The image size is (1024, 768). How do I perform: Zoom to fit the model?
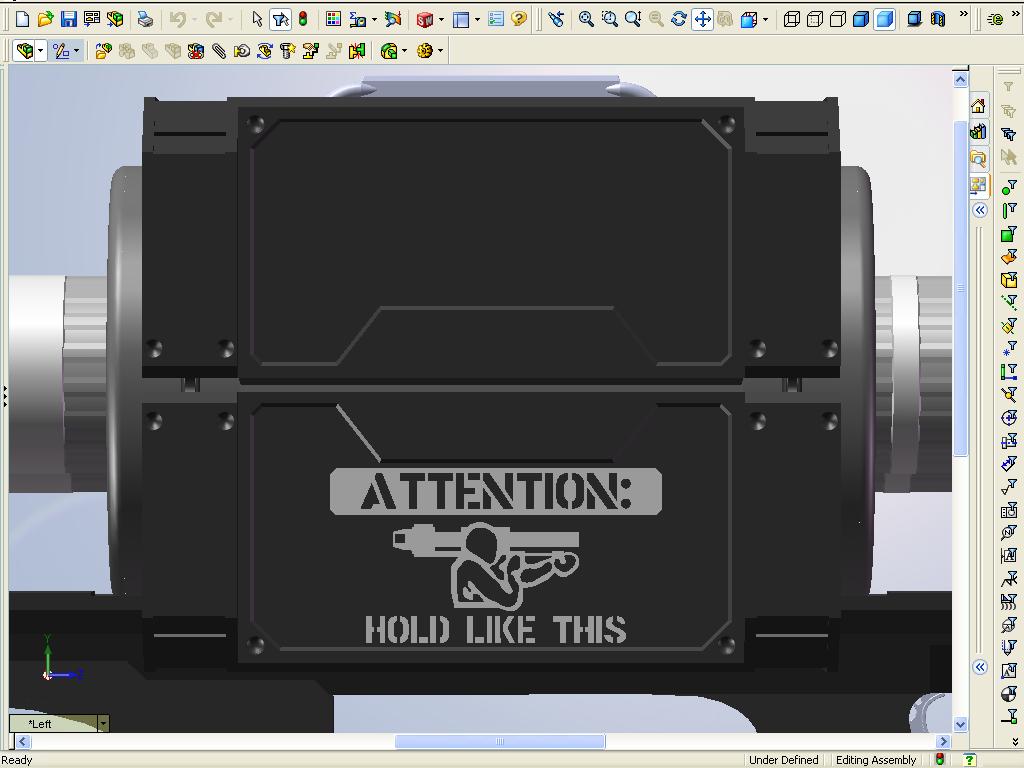point(586,19)
